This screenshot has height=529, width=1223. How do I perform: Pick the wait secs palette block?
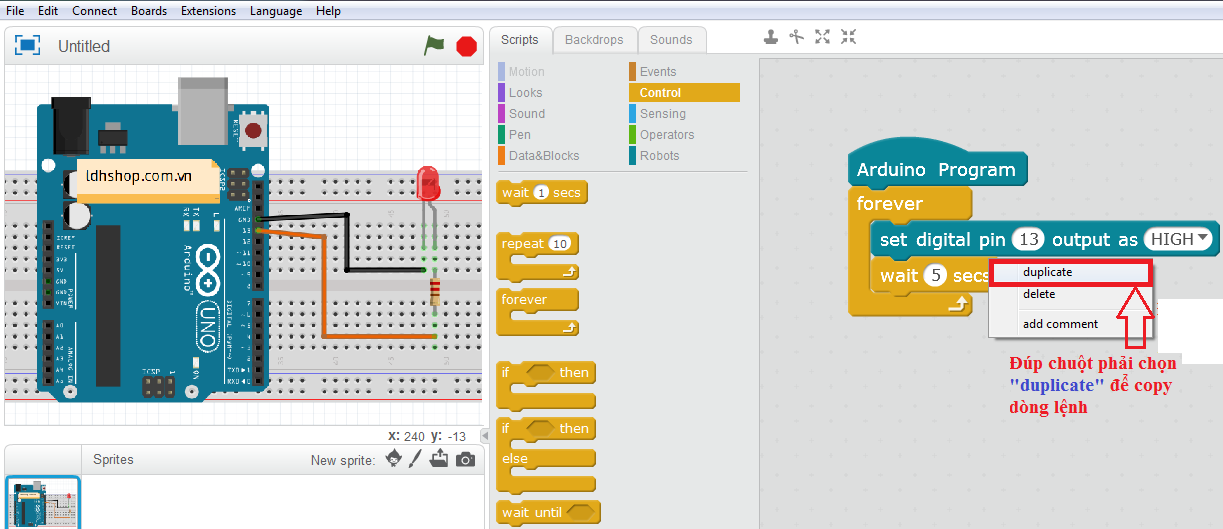coord(542,193)
